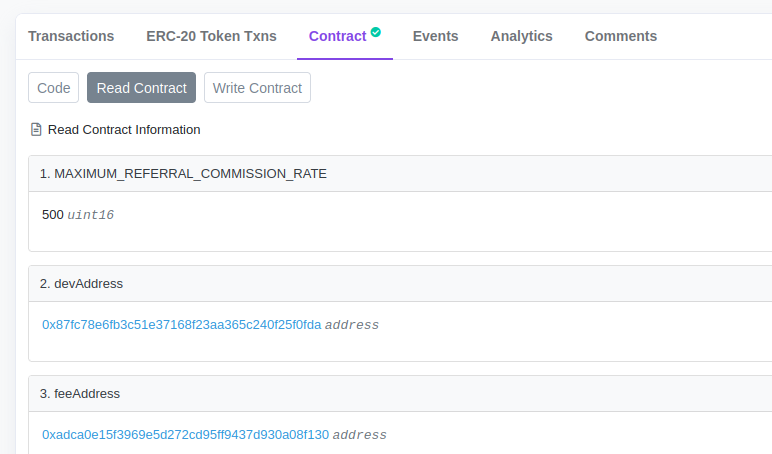The height and width of the screenshot is (454, 772).
Task: Open the devAddress 0x87fc78e6... link
Action: pyautogui.click(x=182, y=325)
